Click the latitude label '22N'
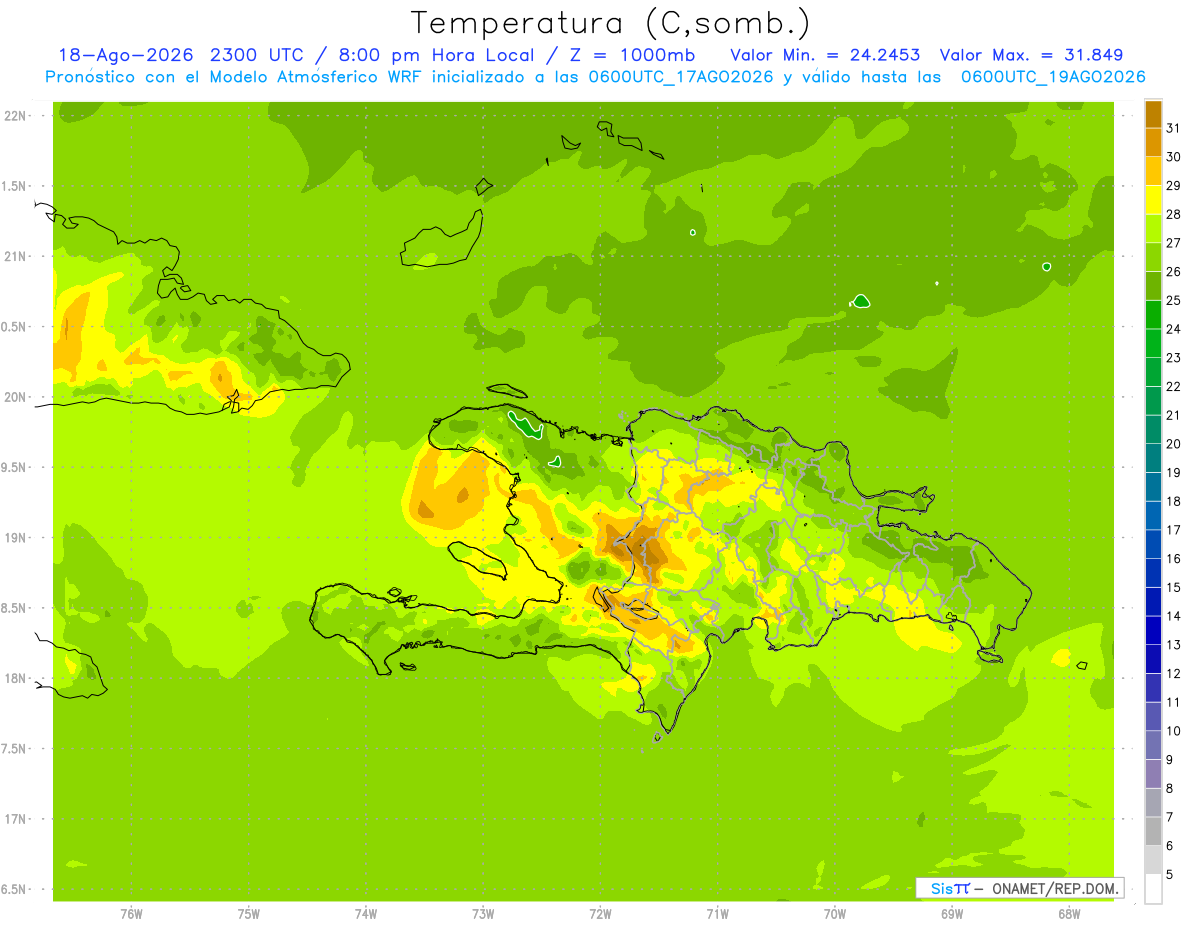 16,116
